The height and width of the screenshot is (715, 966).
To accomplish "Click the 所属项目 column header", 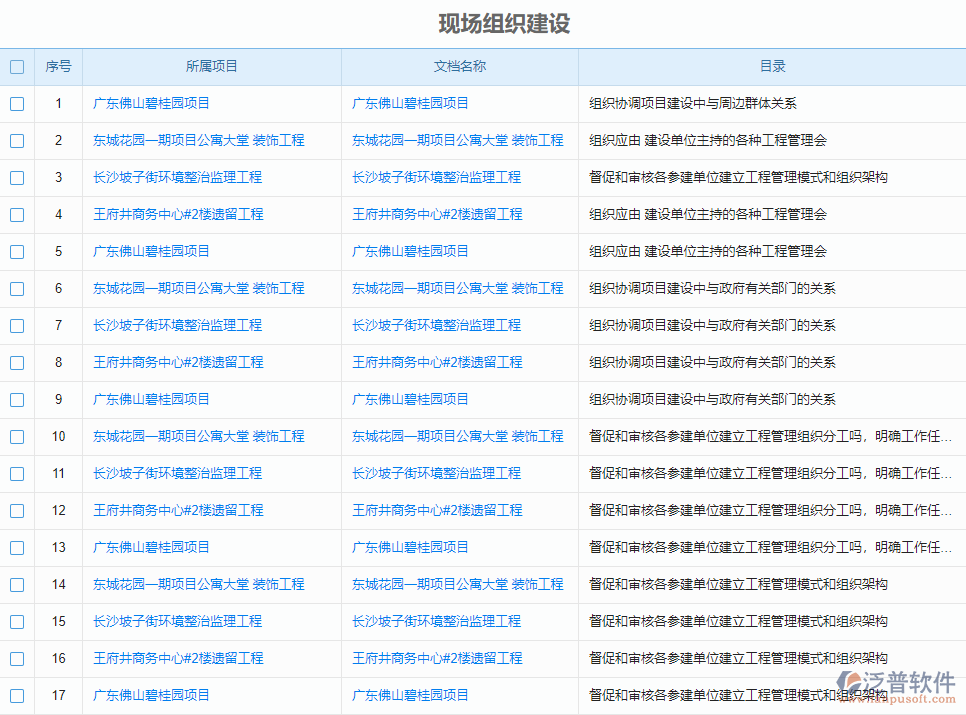I will [x=211, y=66].
